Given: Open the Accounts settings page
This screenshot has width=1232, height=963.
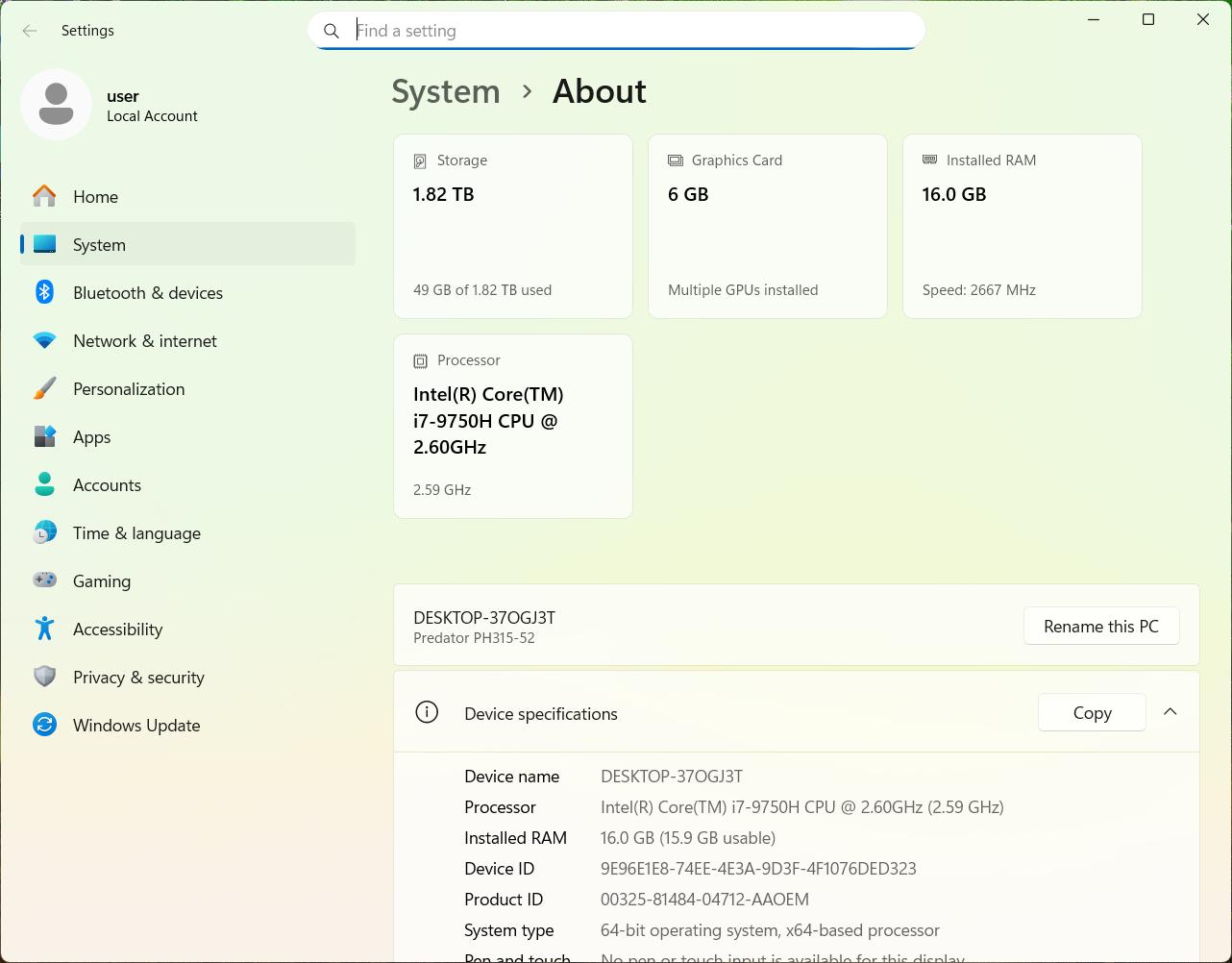Looking at the screenshot, I should (107, 485).
